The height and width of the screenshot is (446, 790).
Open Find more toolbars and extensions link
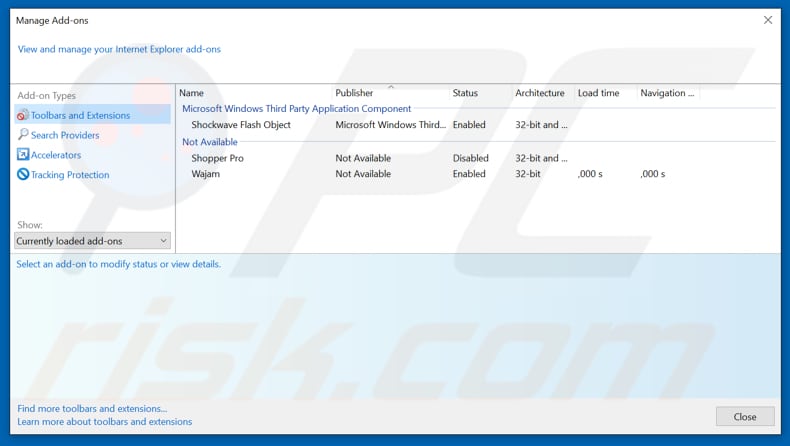pyautogui.click(x=92, y=408)
